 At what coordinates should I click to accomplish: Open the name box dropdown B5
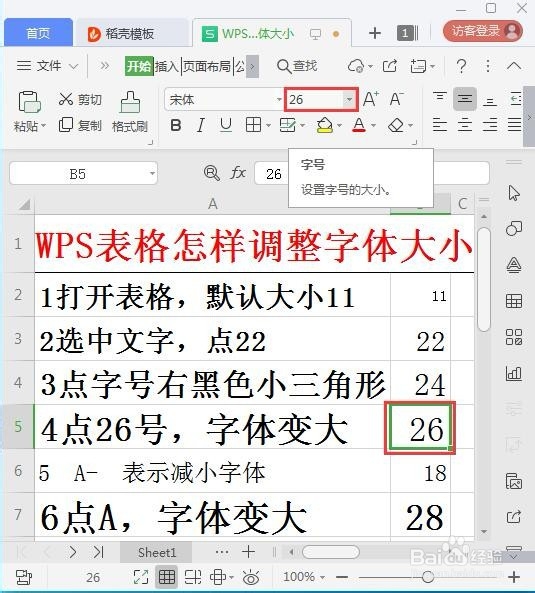coord(152,173)
